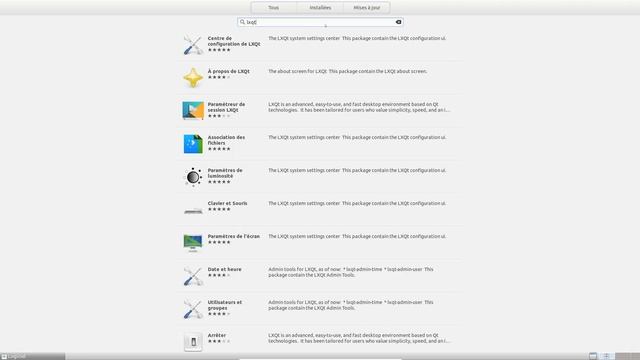Screen dimensions: 640x360
Task: Click the Paramètres de luminosité brightness icon
Action: click(193, 177)
